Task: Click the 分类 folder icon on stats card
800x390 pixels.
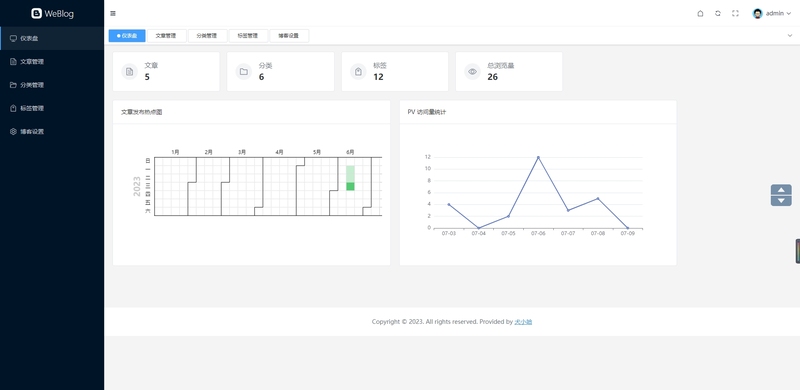Action: pyautogui.click(x=244, y=71)
